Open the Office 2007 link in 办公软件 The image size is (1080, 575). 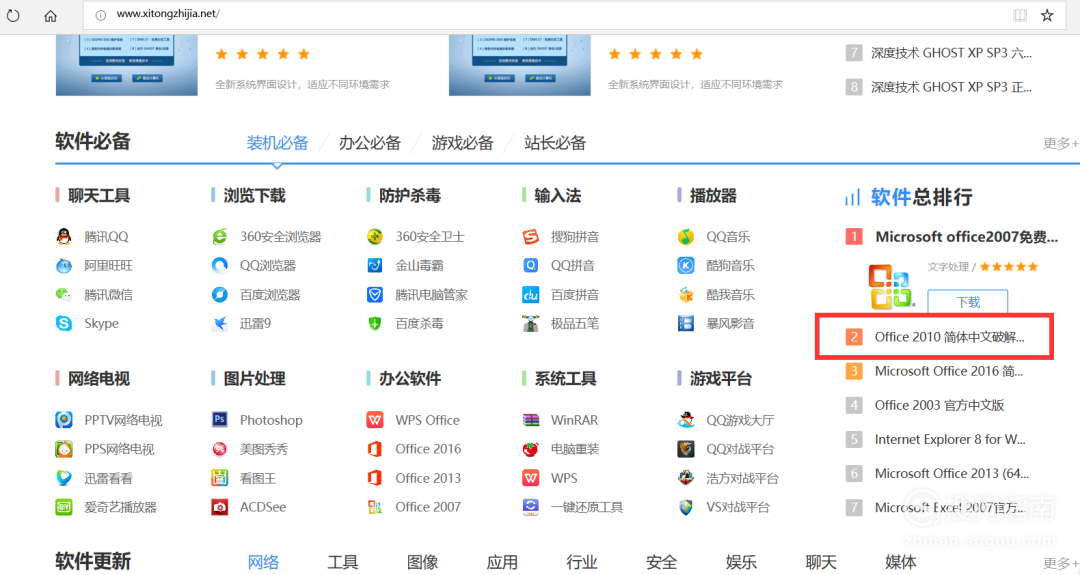tap(428, 508)
